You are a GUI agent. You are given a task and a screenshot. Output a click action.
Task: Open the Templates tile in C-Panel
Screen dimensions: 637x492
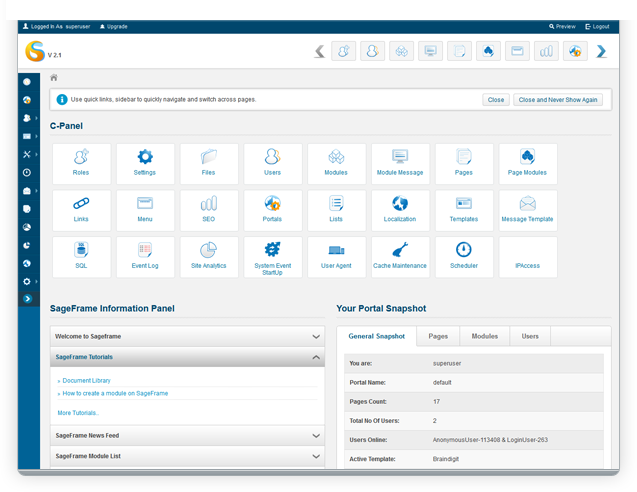point(464,210)
